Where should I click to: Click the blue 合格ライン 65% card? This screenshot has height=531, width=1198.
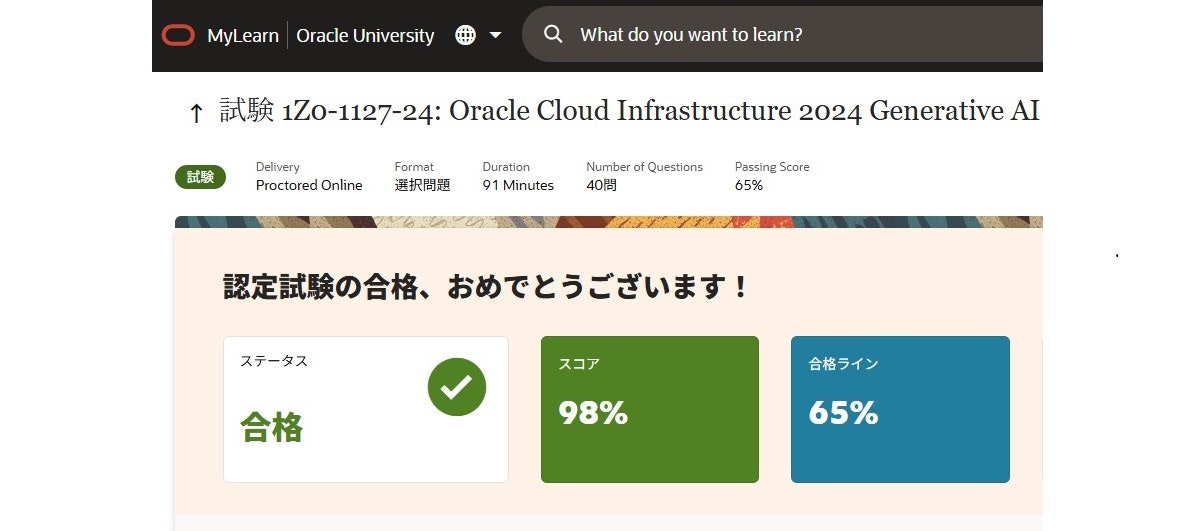coord(900,410)
